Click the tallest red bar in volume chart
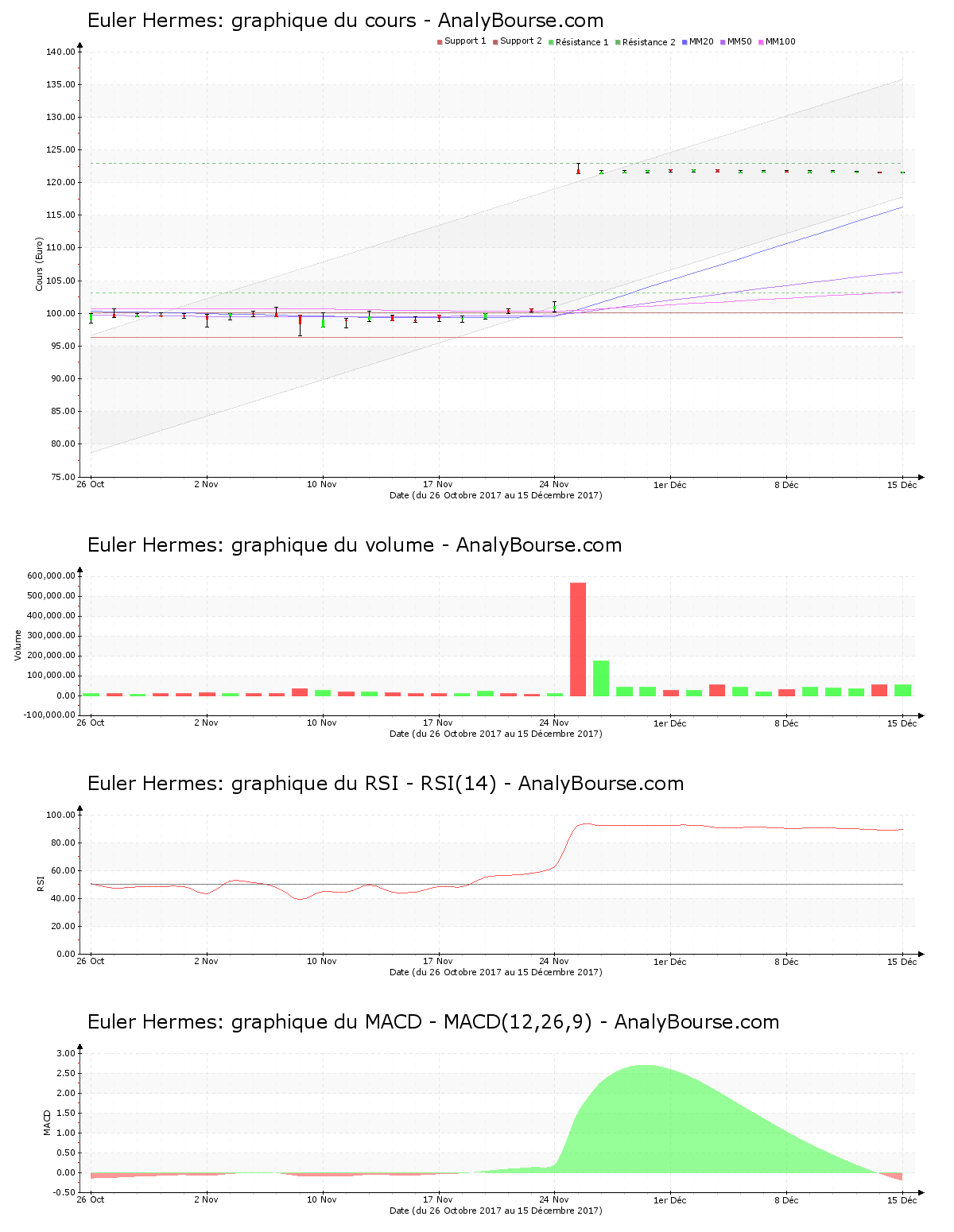 point(578,639)
